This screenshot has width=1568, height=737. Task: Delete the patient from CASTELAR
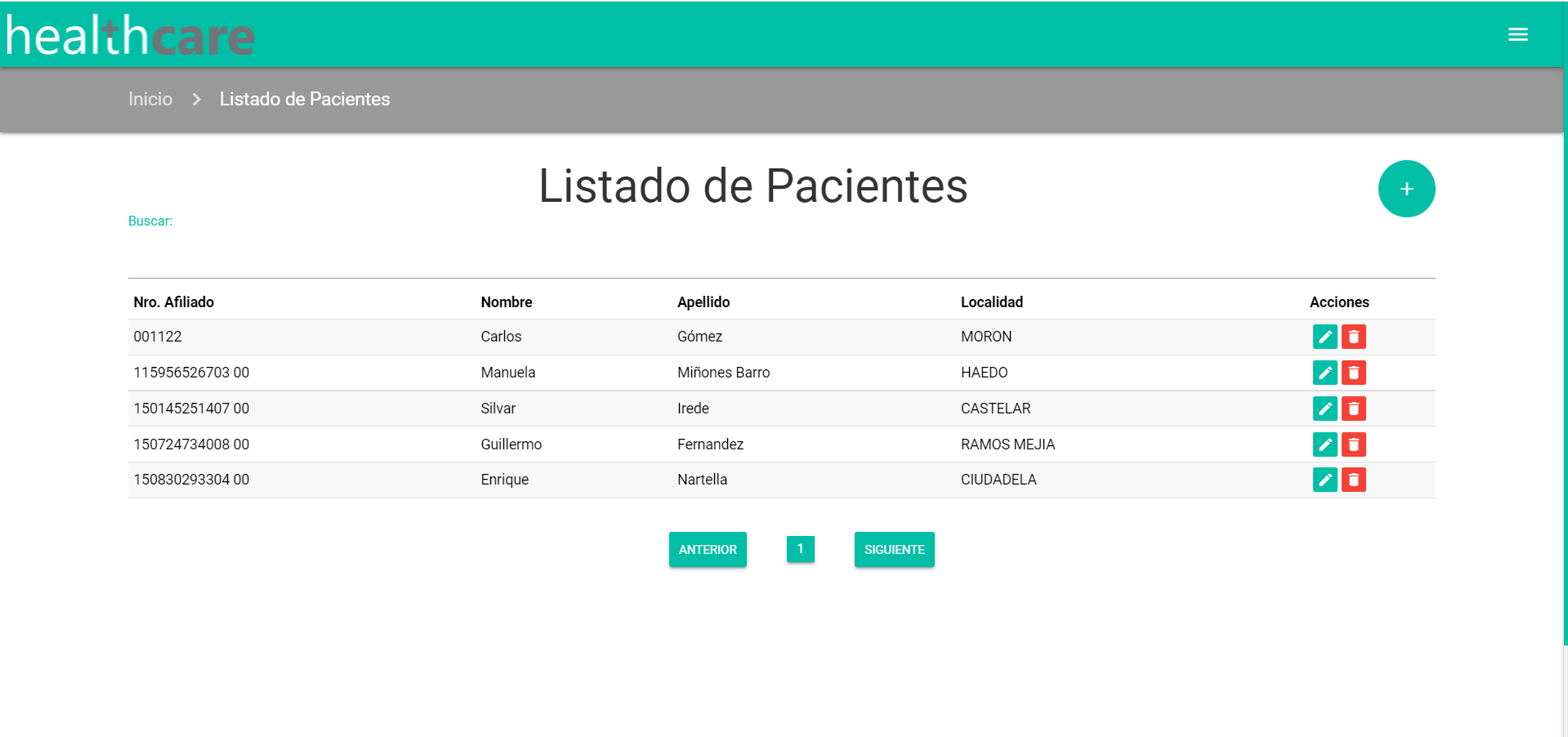tap(1353, 409)
